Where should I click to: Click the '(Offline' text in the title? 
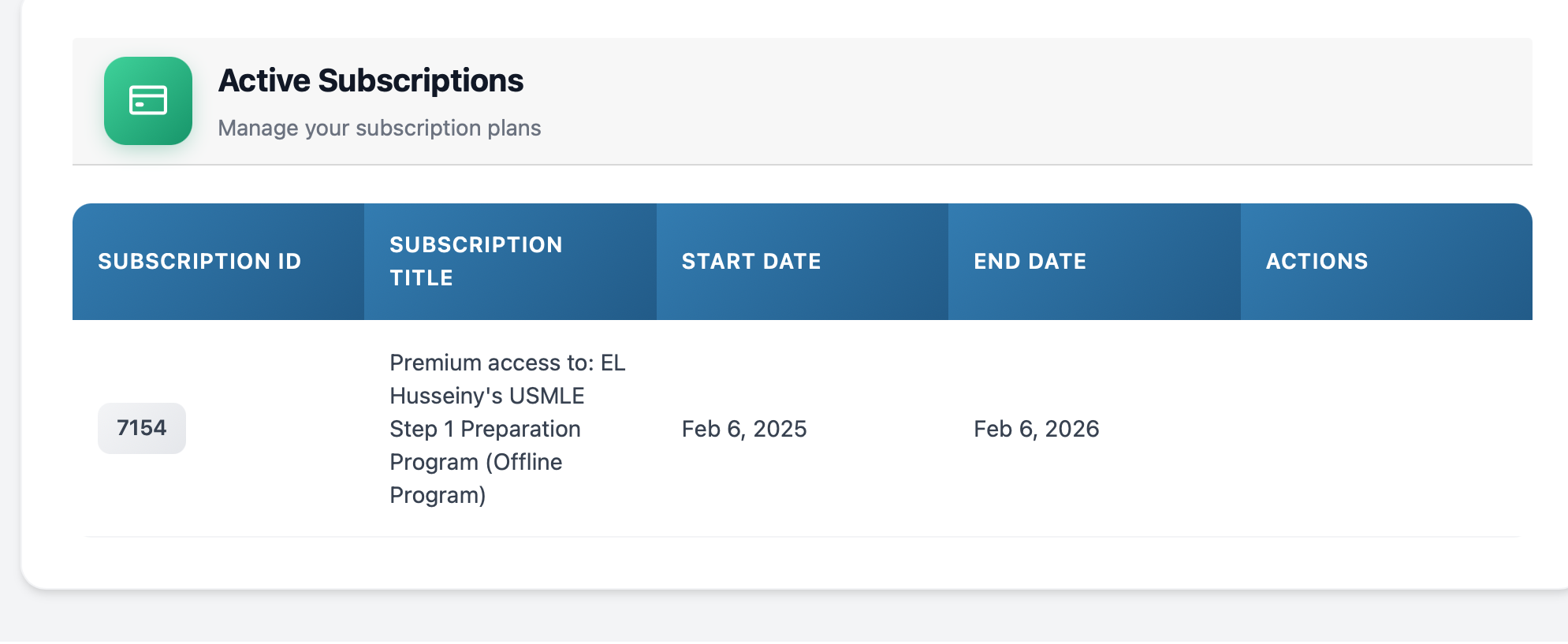tap(523, 462)
